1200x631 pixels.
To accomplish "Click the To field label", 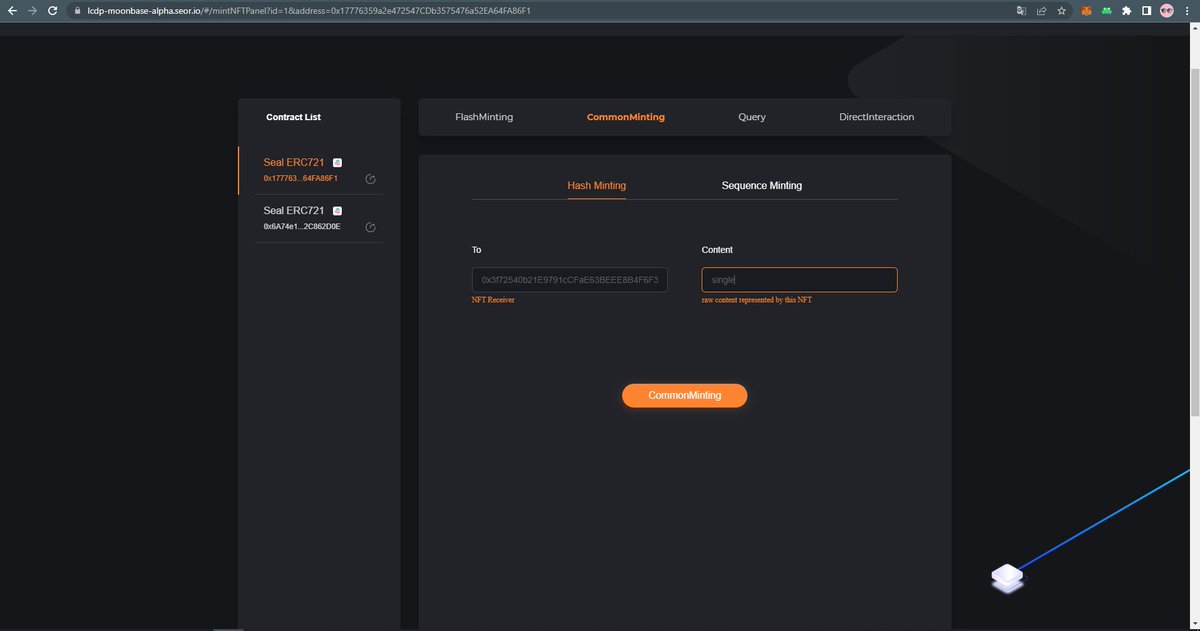I will (477, 250).
